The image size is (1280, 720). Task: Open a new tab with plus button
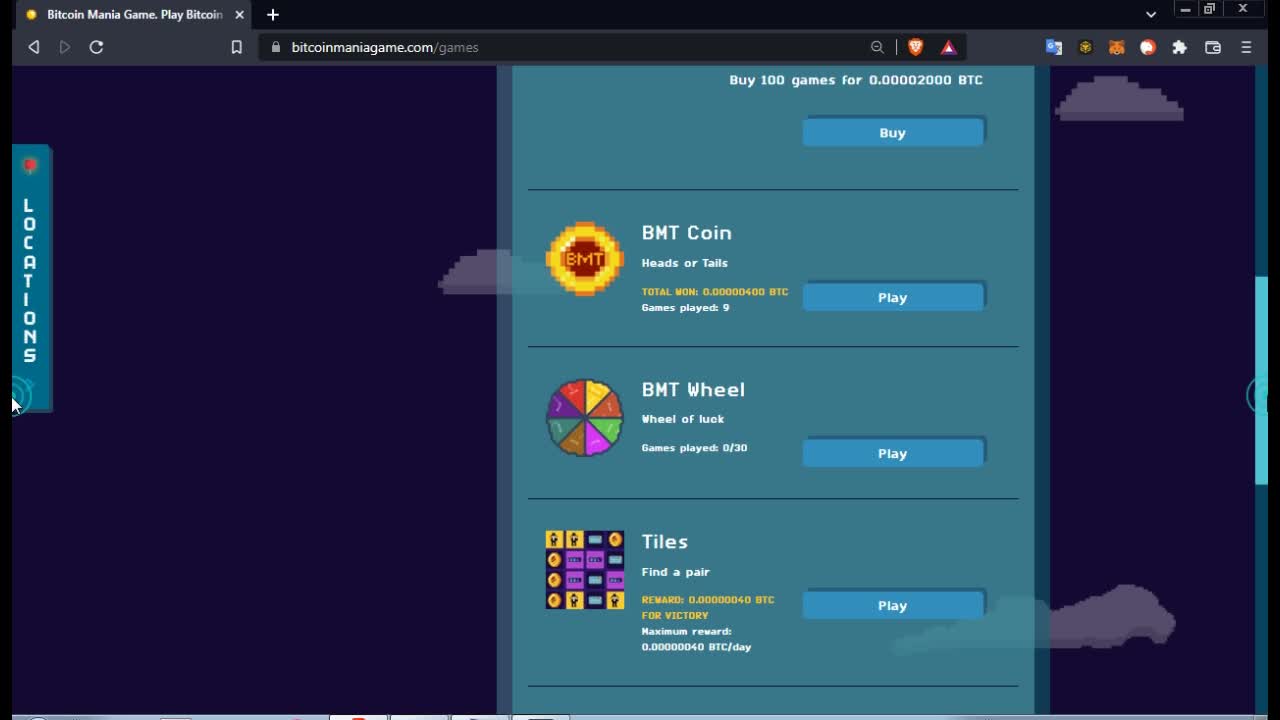pos(273,15)
